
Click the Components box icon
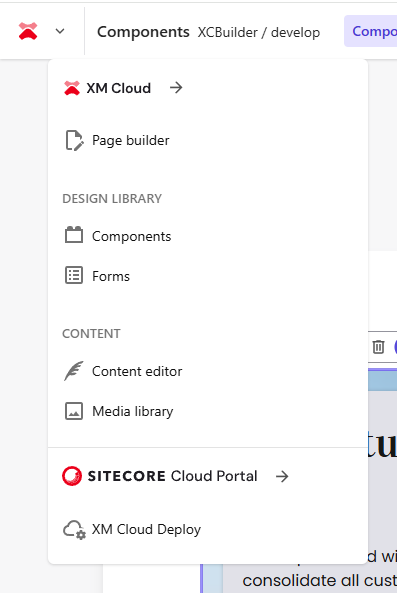[74, 235]
